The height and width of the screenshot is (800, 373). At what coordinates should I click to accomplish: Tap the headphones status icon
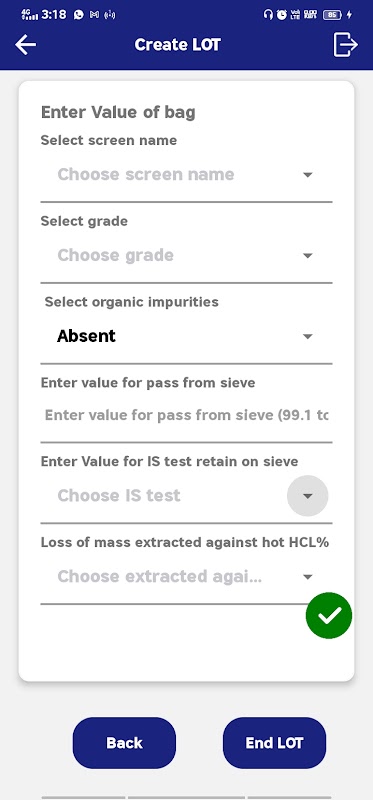[x=268, y=15]
